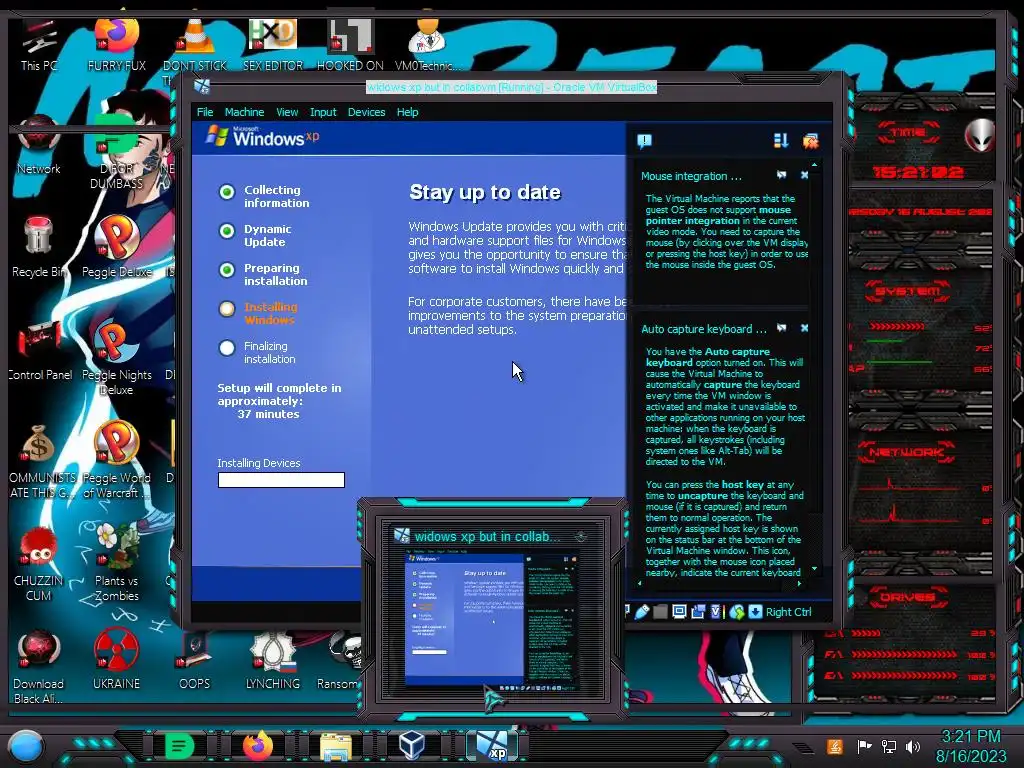
Task: Select the This PC desktop icon
Action: click(39, 44)
